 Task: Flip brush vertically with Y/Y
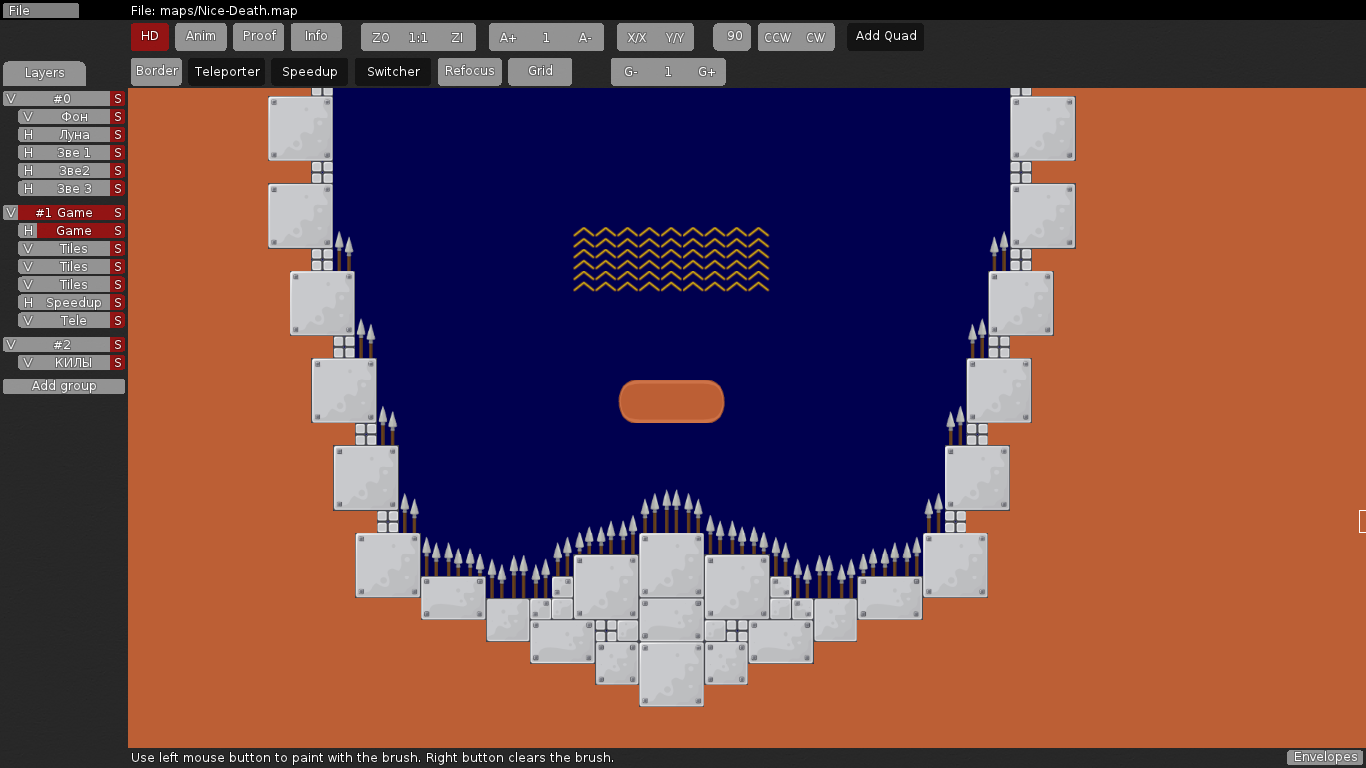click(x=675, y=37)
